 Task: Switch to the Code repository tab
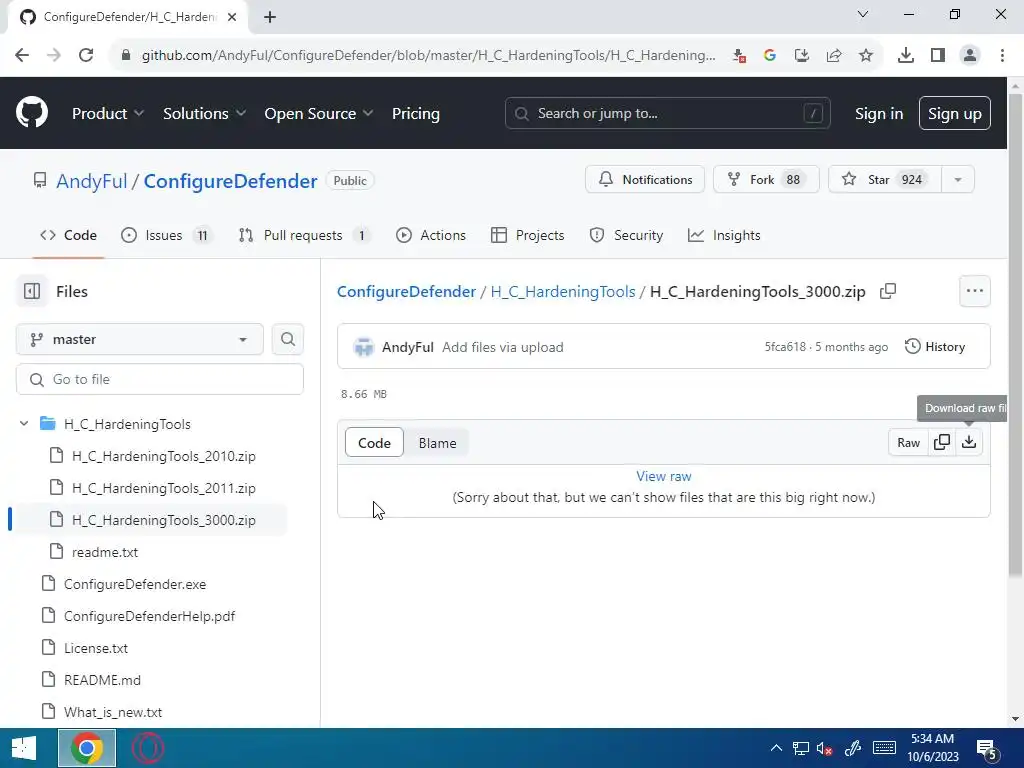coord(69,235)
